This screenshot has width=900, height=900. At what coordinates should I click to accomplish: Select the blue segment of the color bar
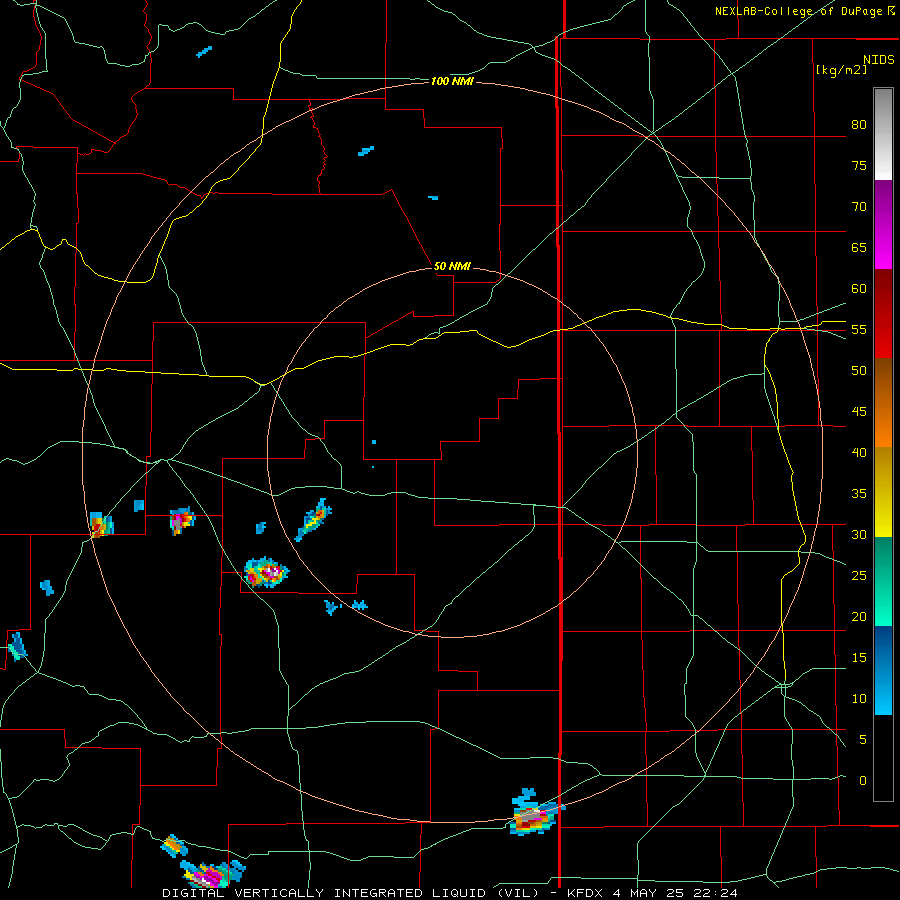(883, 670)
